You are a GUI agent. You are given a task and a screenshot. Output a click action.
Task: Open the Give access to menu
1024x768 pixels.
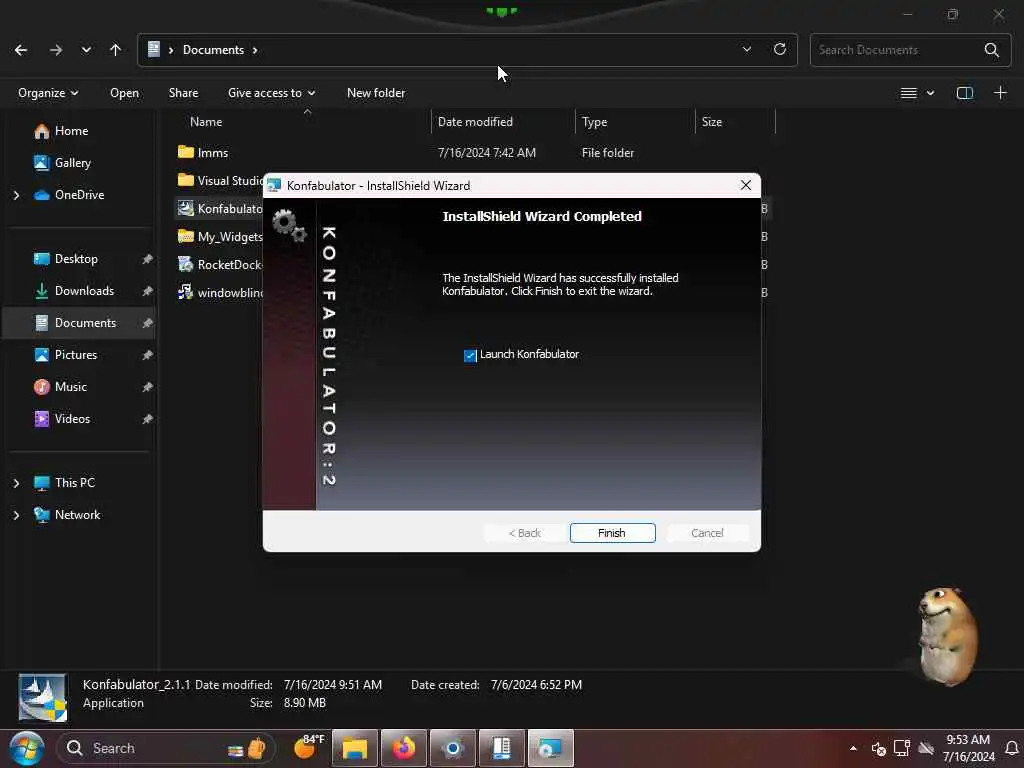tap(271, 93)
